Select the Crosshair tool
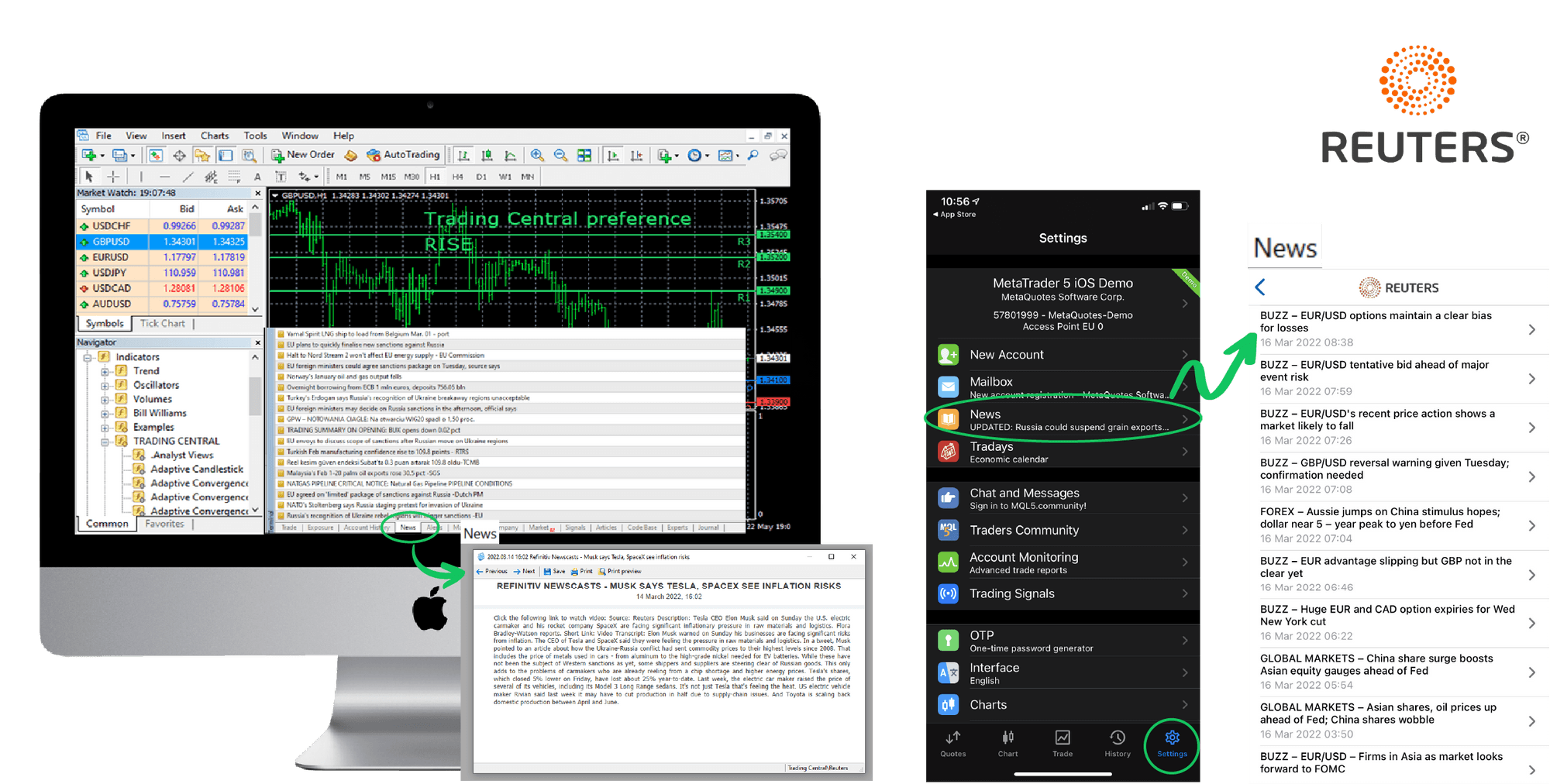Viewport: 1550px width, 784px height. (x=112, y=177)
